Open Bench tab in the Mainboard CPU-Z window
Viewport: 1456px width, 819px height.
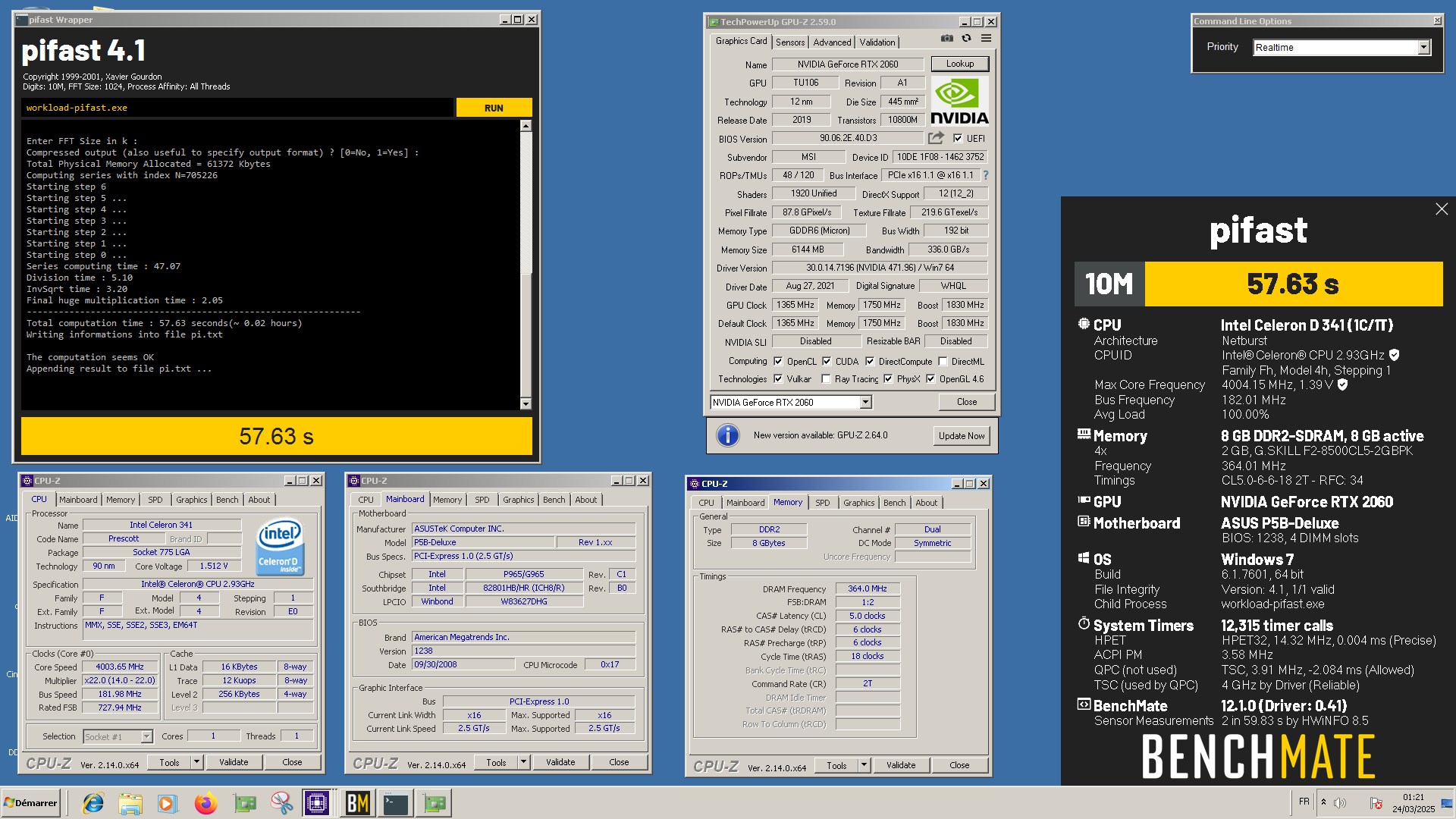pyautogui.click(x=554, y=500)
